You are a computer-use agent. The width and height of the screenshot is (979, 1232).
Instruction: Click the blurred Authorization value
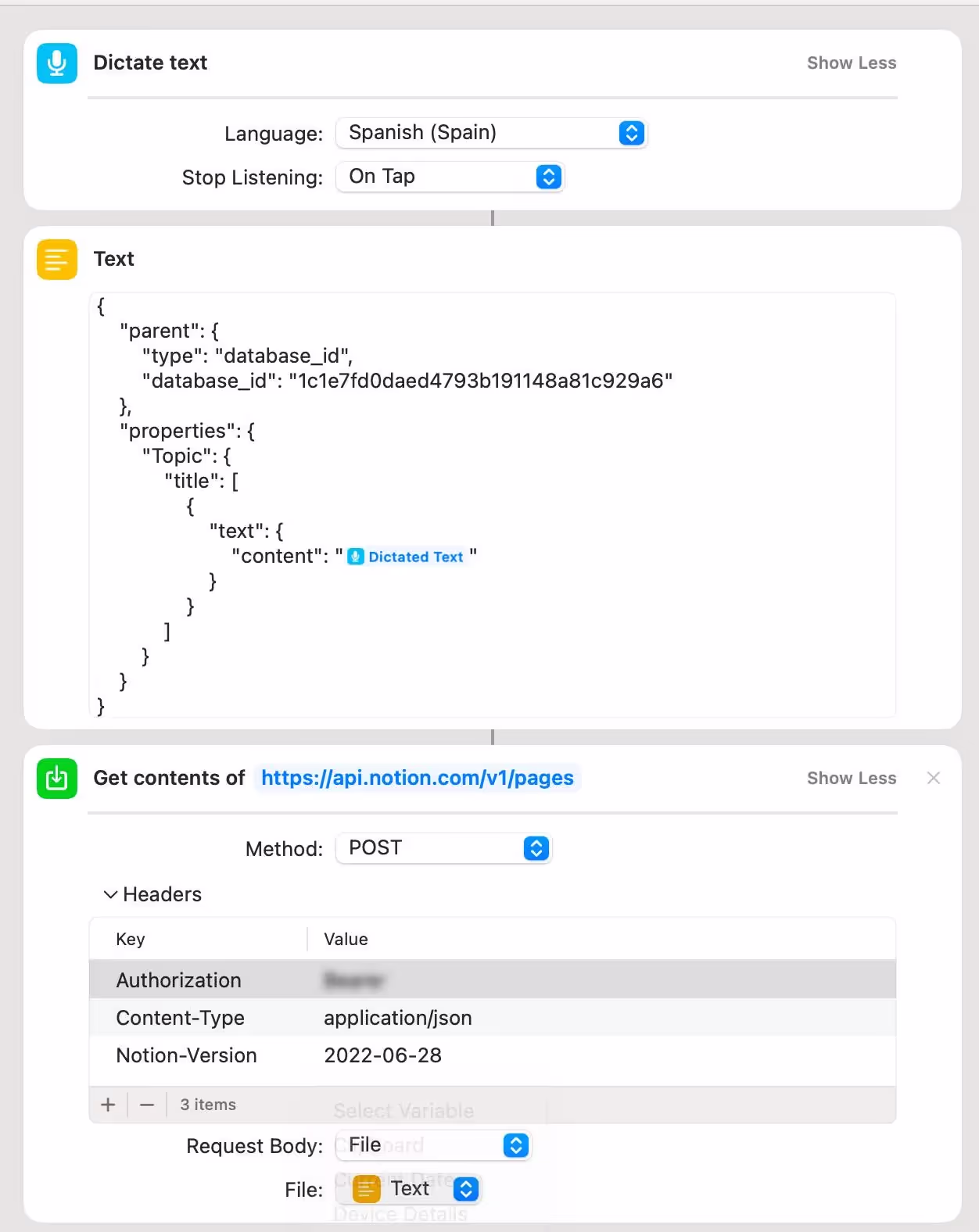coord(353,980)
